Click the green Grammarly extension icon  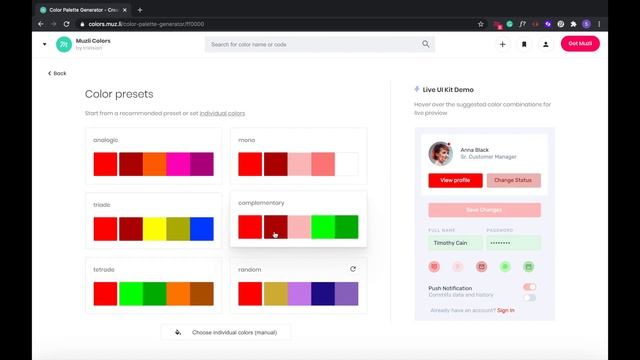coord(509,24)
